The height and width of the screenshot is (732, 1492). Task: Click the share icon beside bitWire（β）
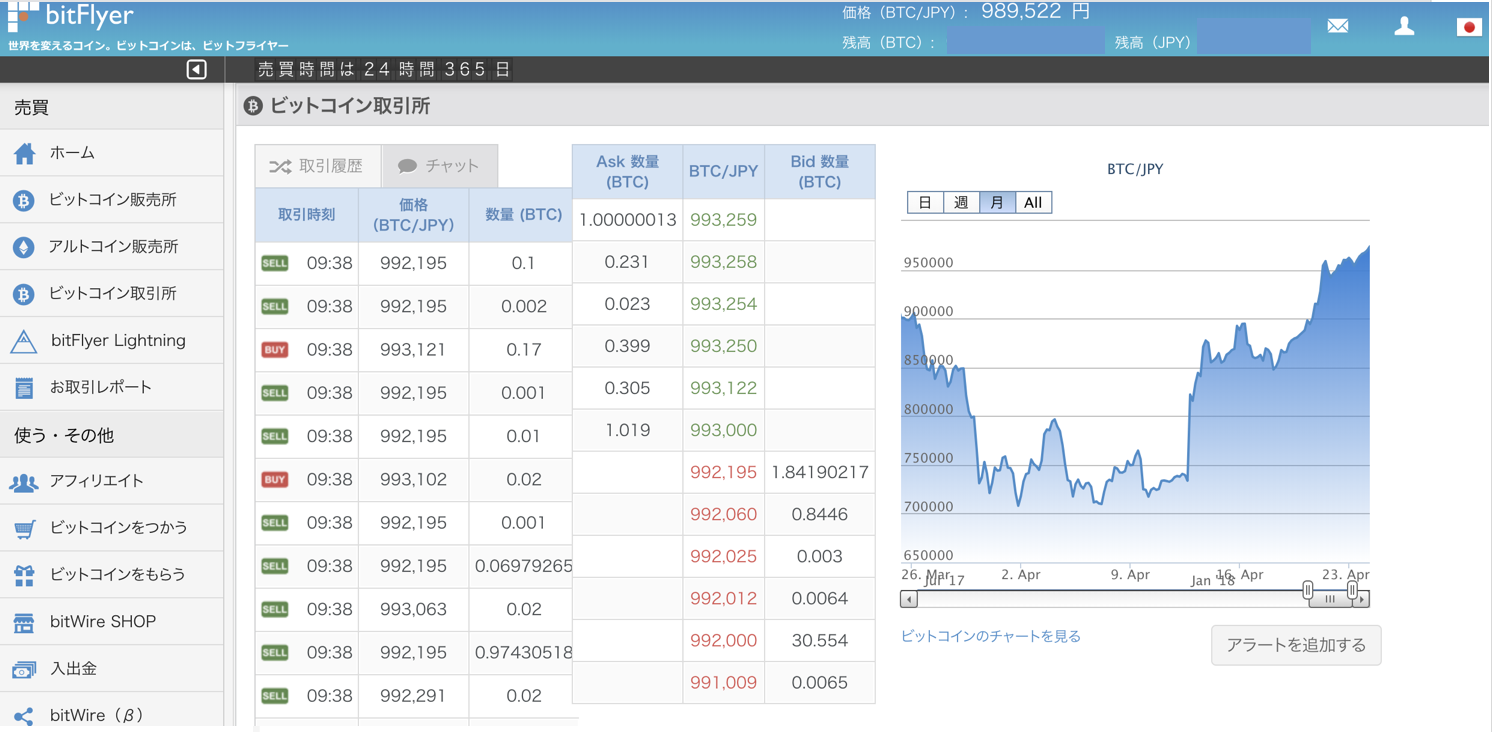point(24,716)
